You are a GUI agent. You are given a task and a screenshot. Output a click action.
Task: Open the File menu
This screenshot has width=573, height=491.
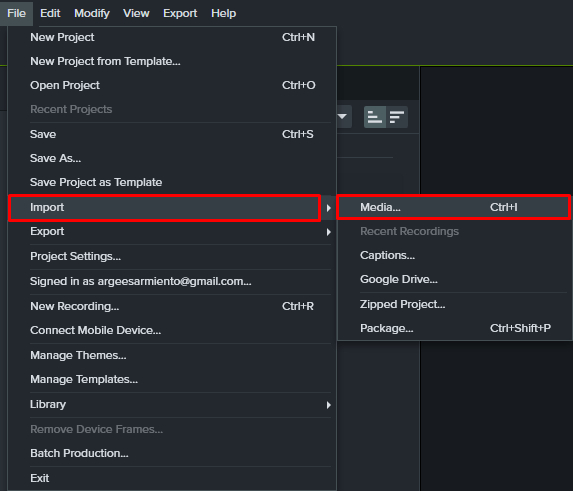(x=16, y=13)
